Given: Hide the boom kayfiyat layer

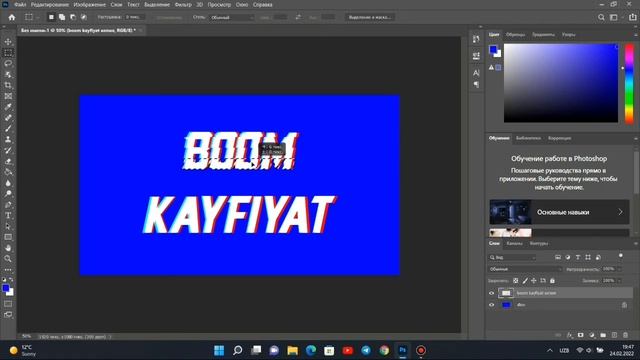Looking at the screenshot, I should pyautogui.click(x=491, y=293).
